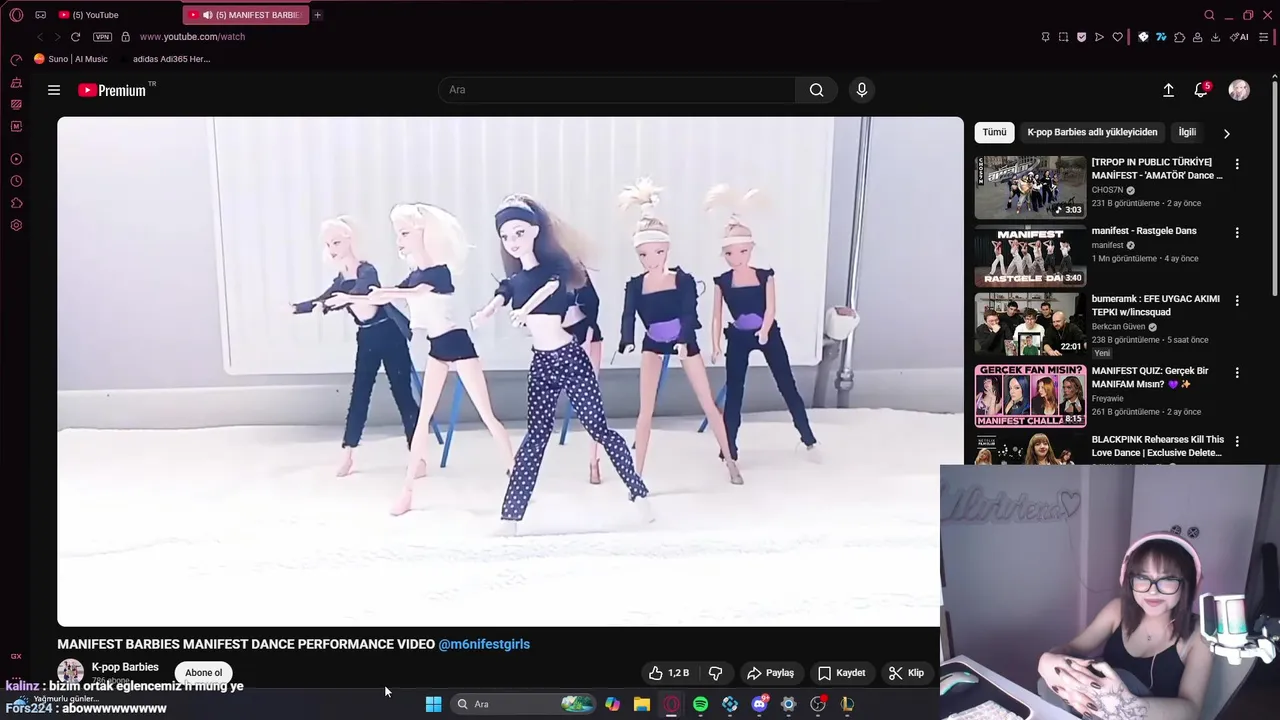1280x720 pixels.
Task: Switch to the (5) YouTube tab
Action: [115, 15]
